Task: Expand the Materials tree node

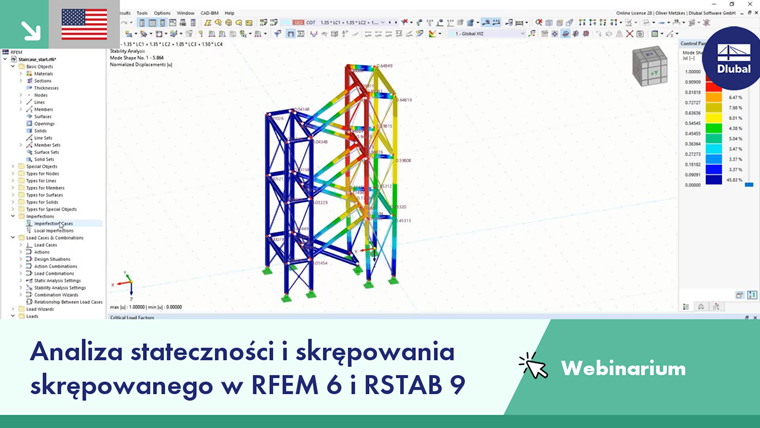Action: (21, 74)
